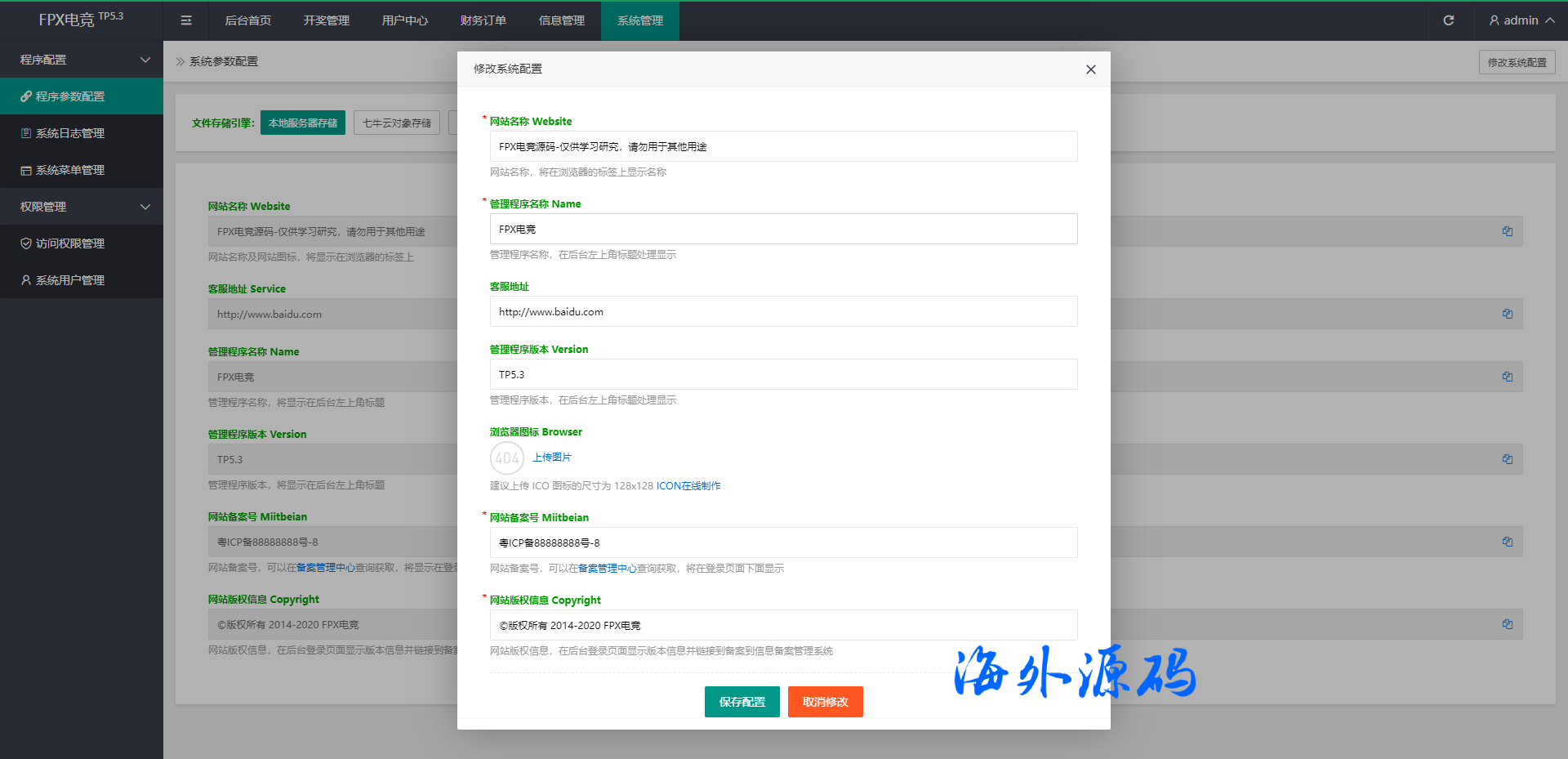Close the 修改系统配置 dialog with X
This screenshot has width=1568, height=759.
tap(1090, 69)
